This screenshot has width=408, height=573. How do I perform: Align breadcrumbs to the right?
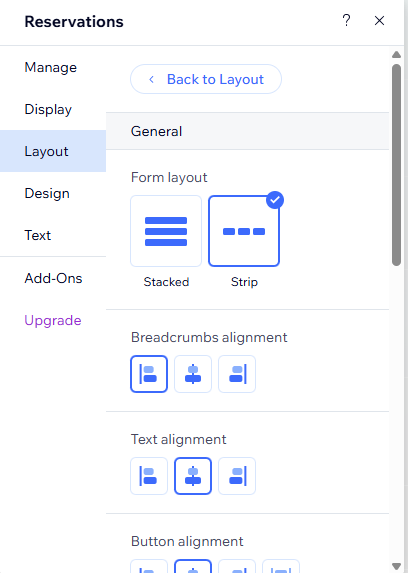(237, 374)
